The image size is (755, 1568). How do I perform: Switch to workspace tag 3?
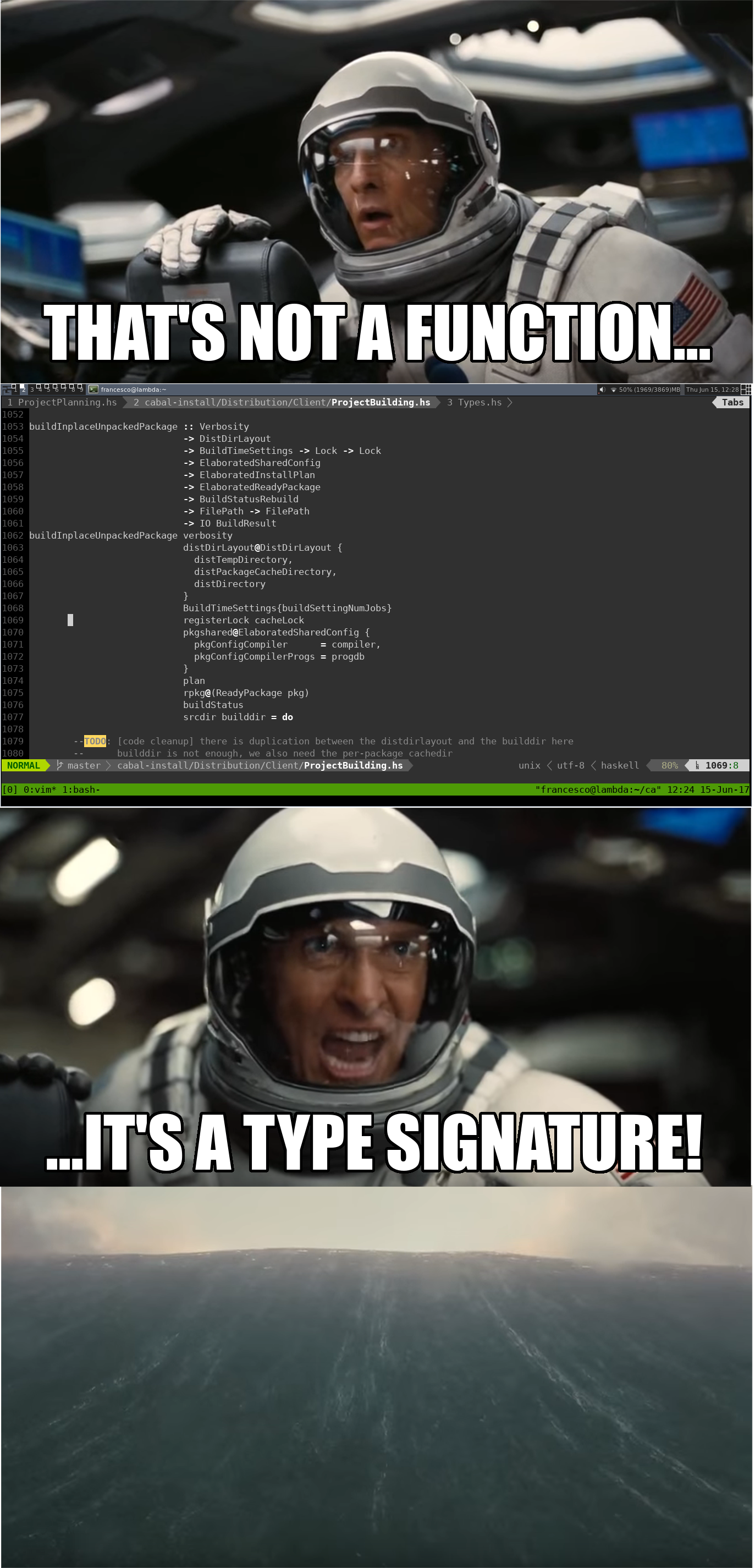pyautogui.click(x=32, y=390)
